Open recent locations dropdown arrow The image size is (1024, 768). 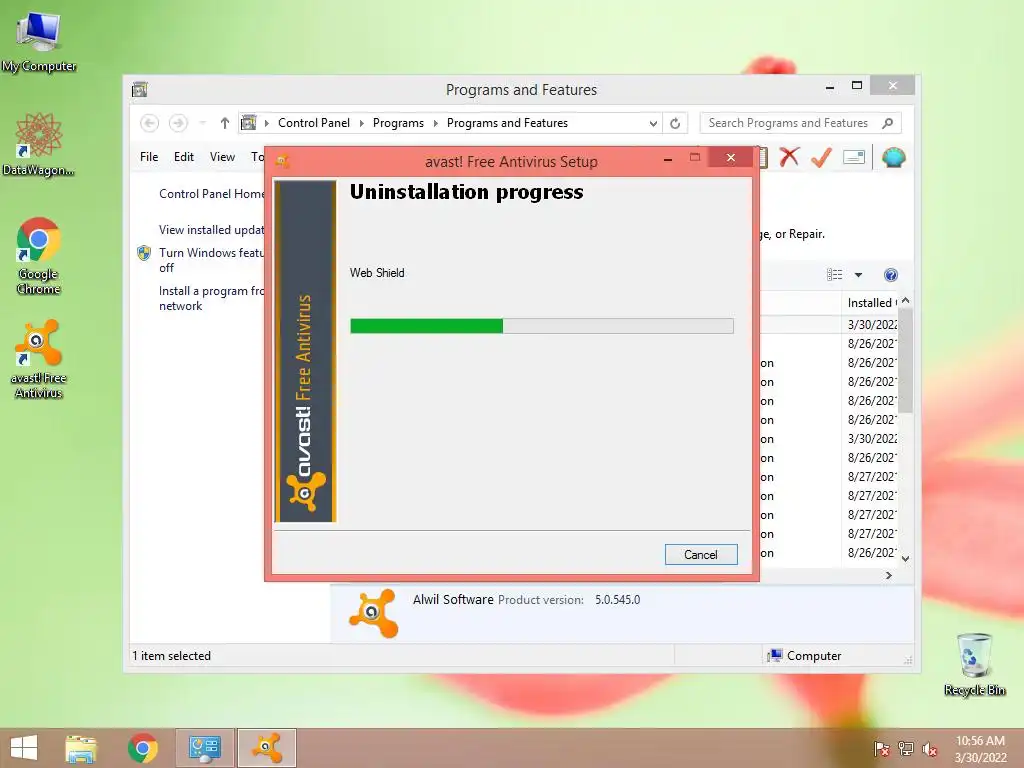click(203, 123)
